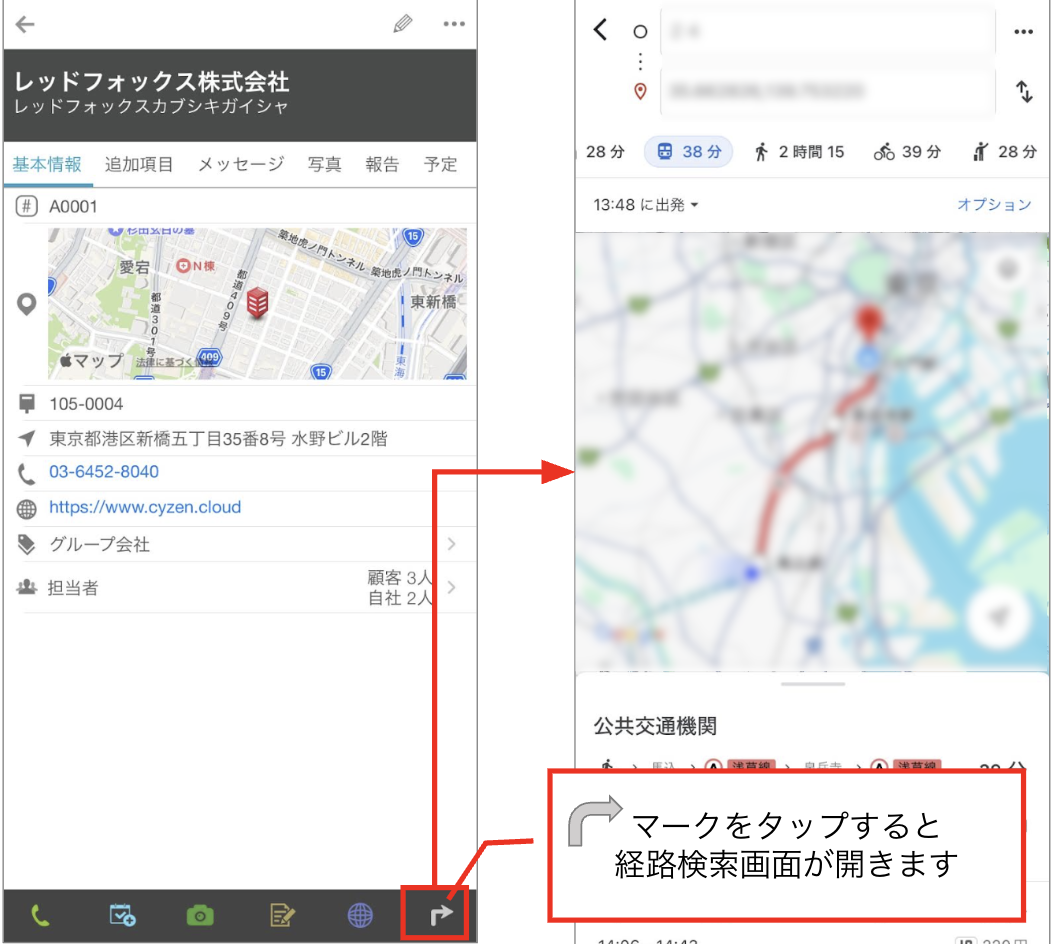This screenshot has width=1054, height=944.
Task: Select the cycling 39 分 mode
Action: [x=907, y=152]
